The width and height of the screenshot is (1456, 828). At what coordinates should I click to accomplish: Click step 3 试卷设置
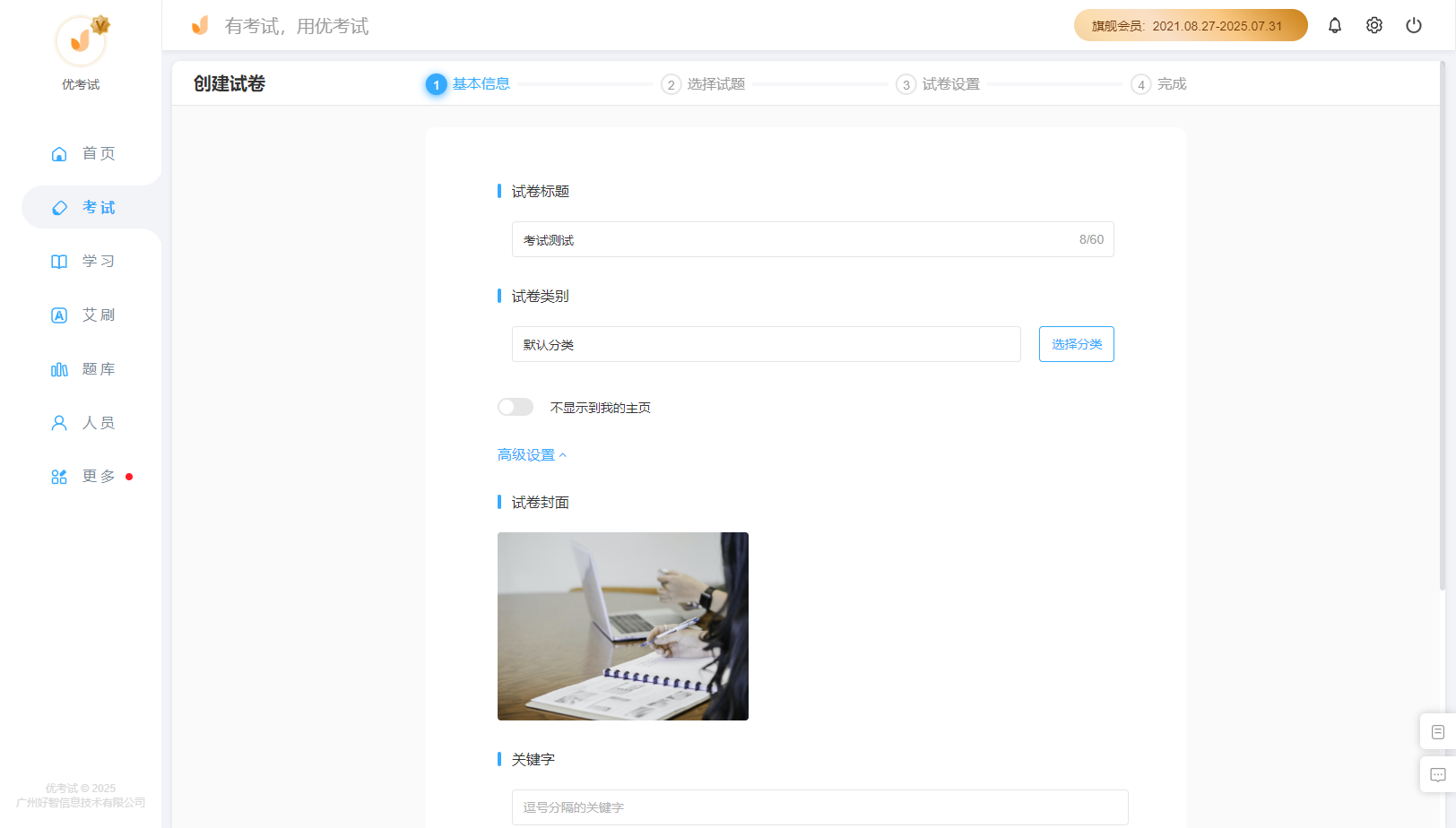[938, 84]
